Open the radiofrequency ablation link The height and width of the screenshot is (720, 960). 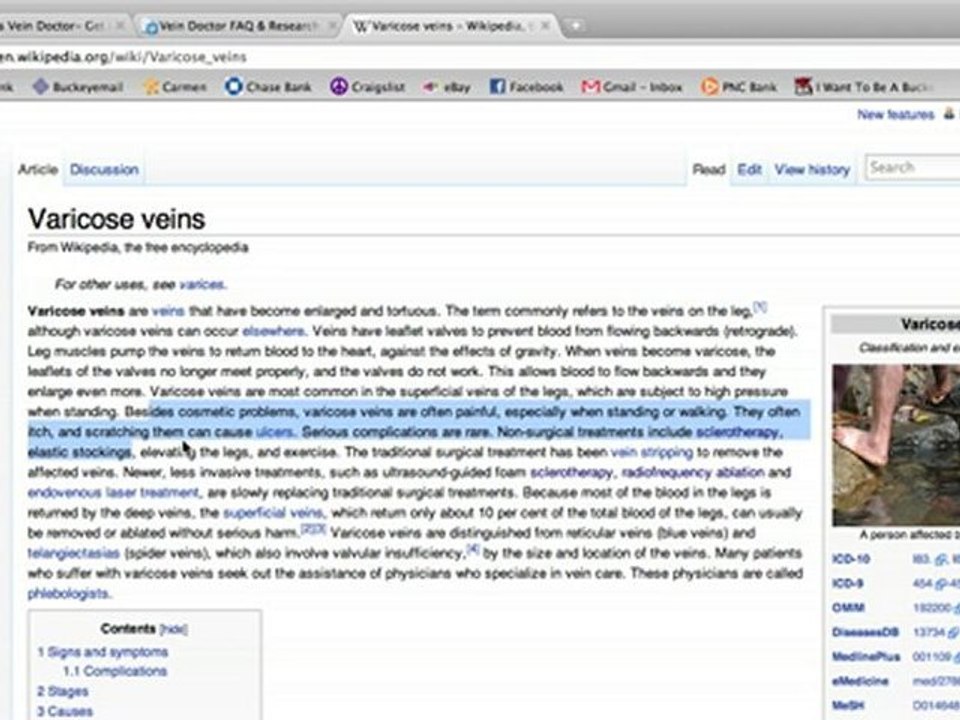[693, 473]
